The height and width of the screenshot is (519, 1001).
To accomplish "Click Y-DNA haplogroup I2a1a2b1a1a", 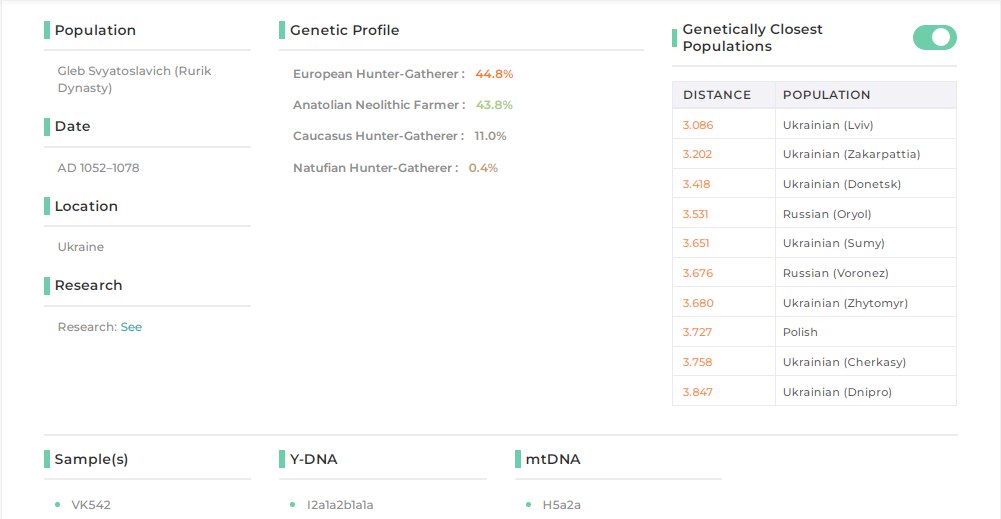I will click(340, 505).
